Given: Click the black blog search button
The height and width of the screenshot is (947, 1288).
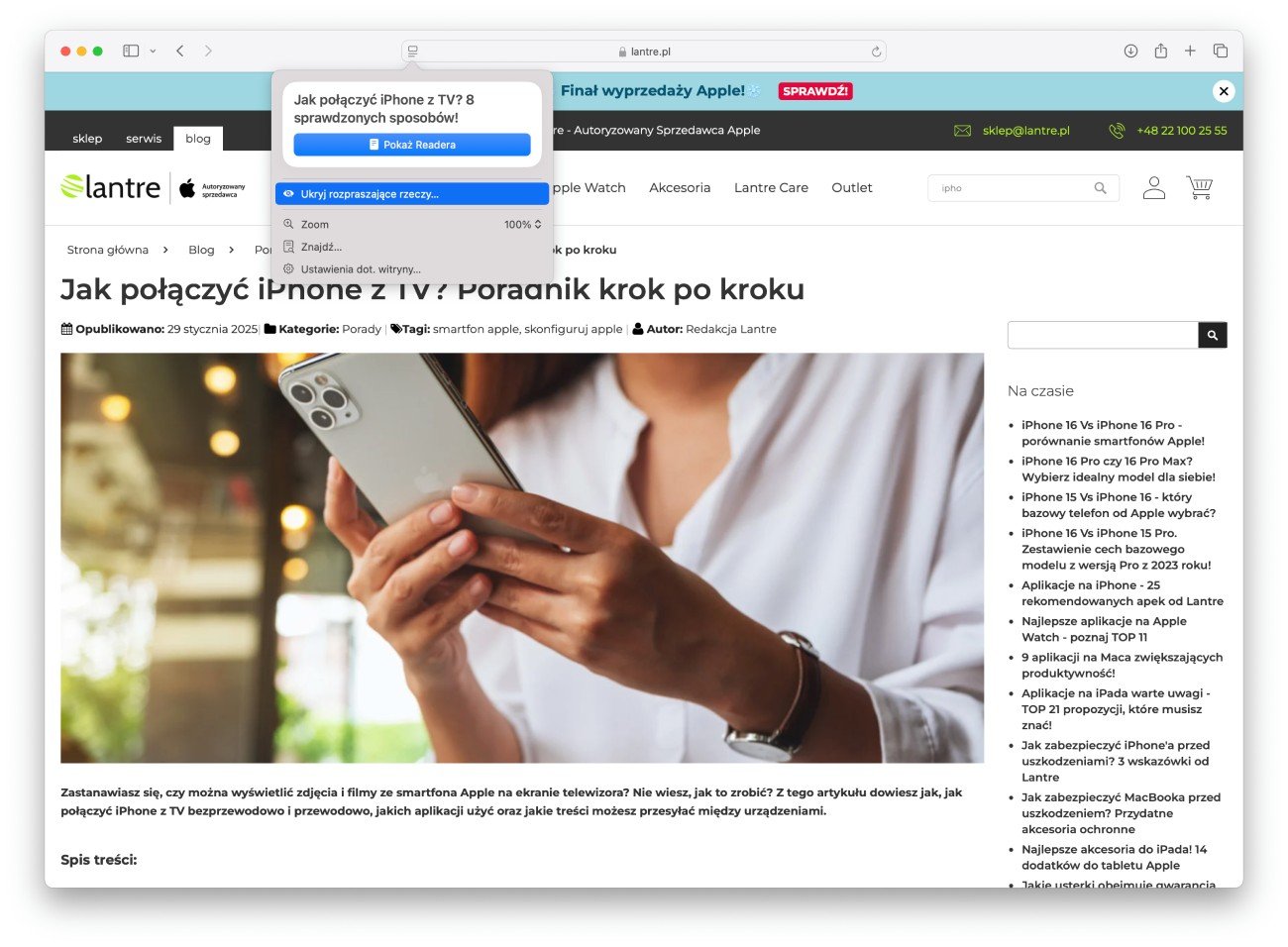Looking at the screenshot, I should pos(1213,335).
